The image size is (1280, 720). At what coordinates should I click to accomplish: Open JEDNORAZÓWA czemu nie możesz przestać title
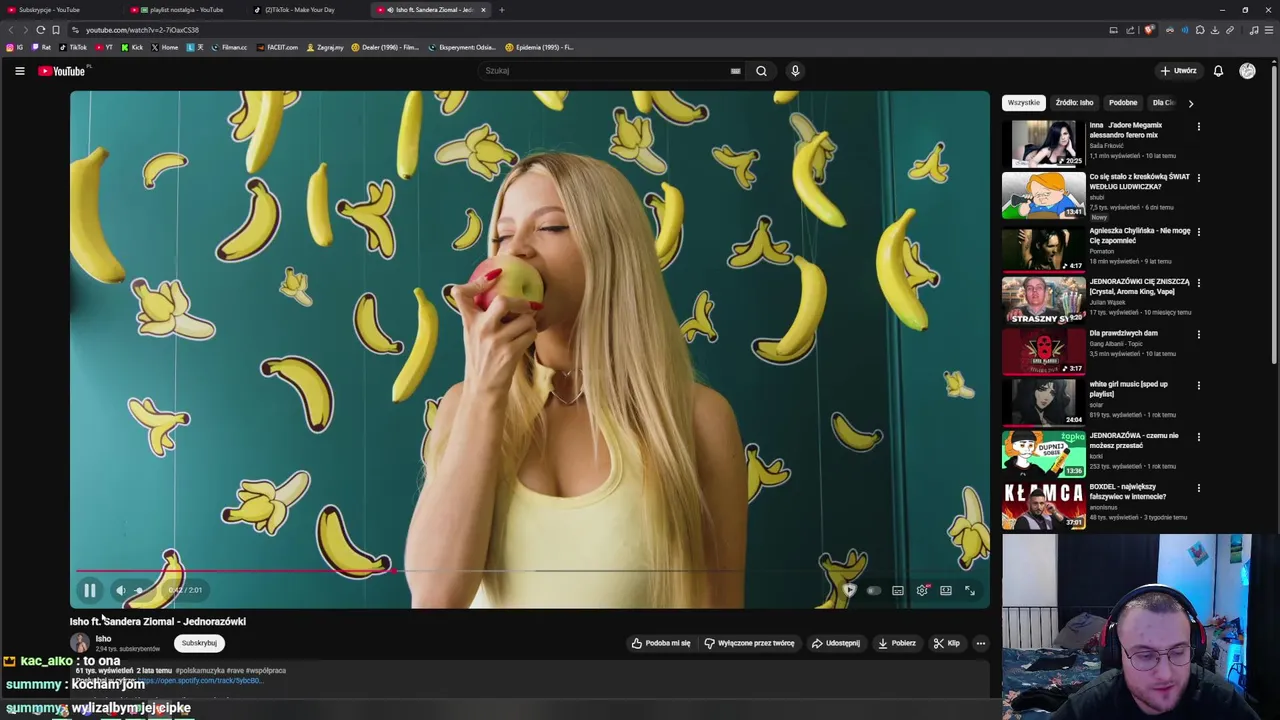1134,440
